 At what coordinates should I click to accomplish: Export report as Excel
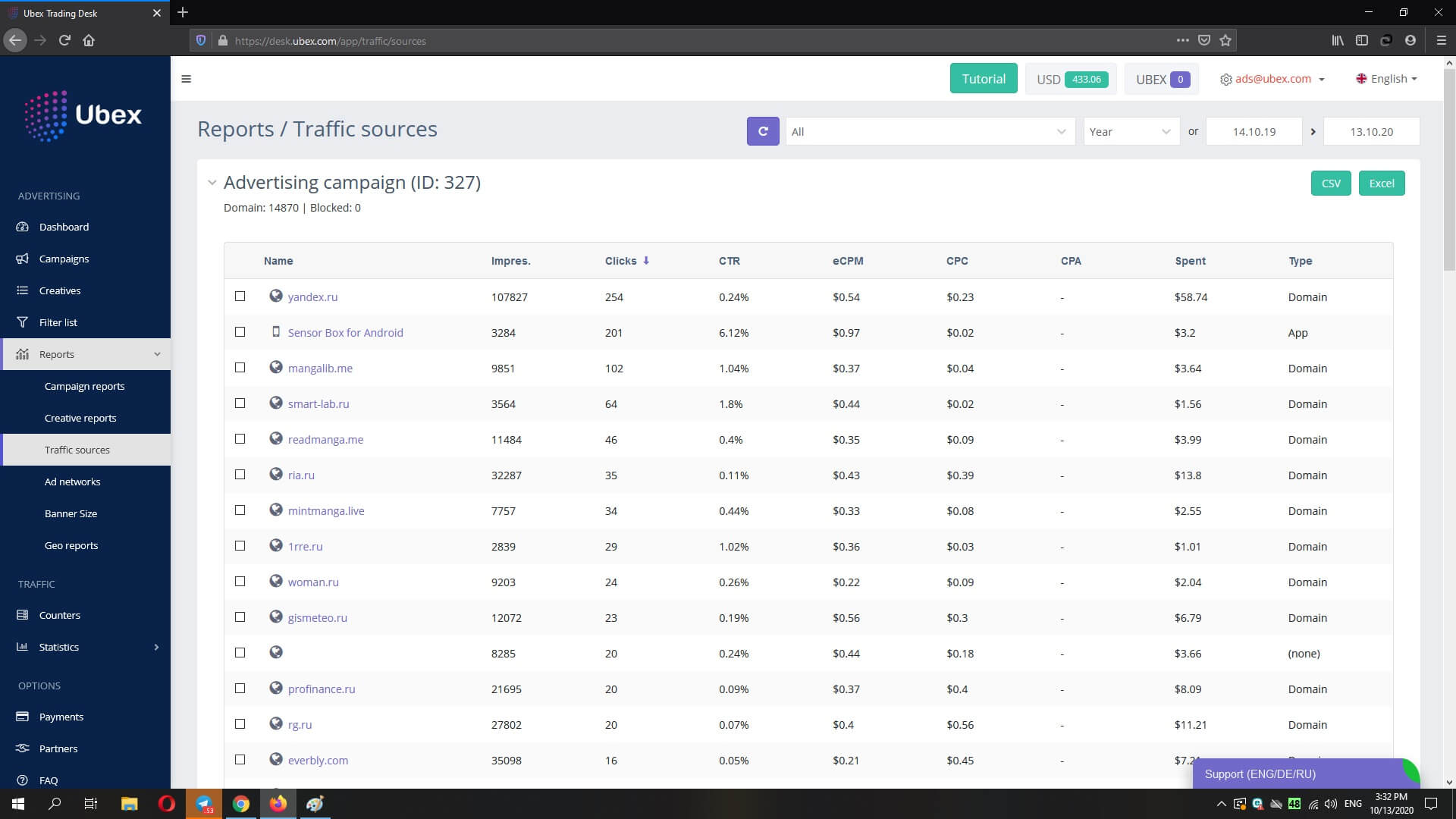[1382, 183]
